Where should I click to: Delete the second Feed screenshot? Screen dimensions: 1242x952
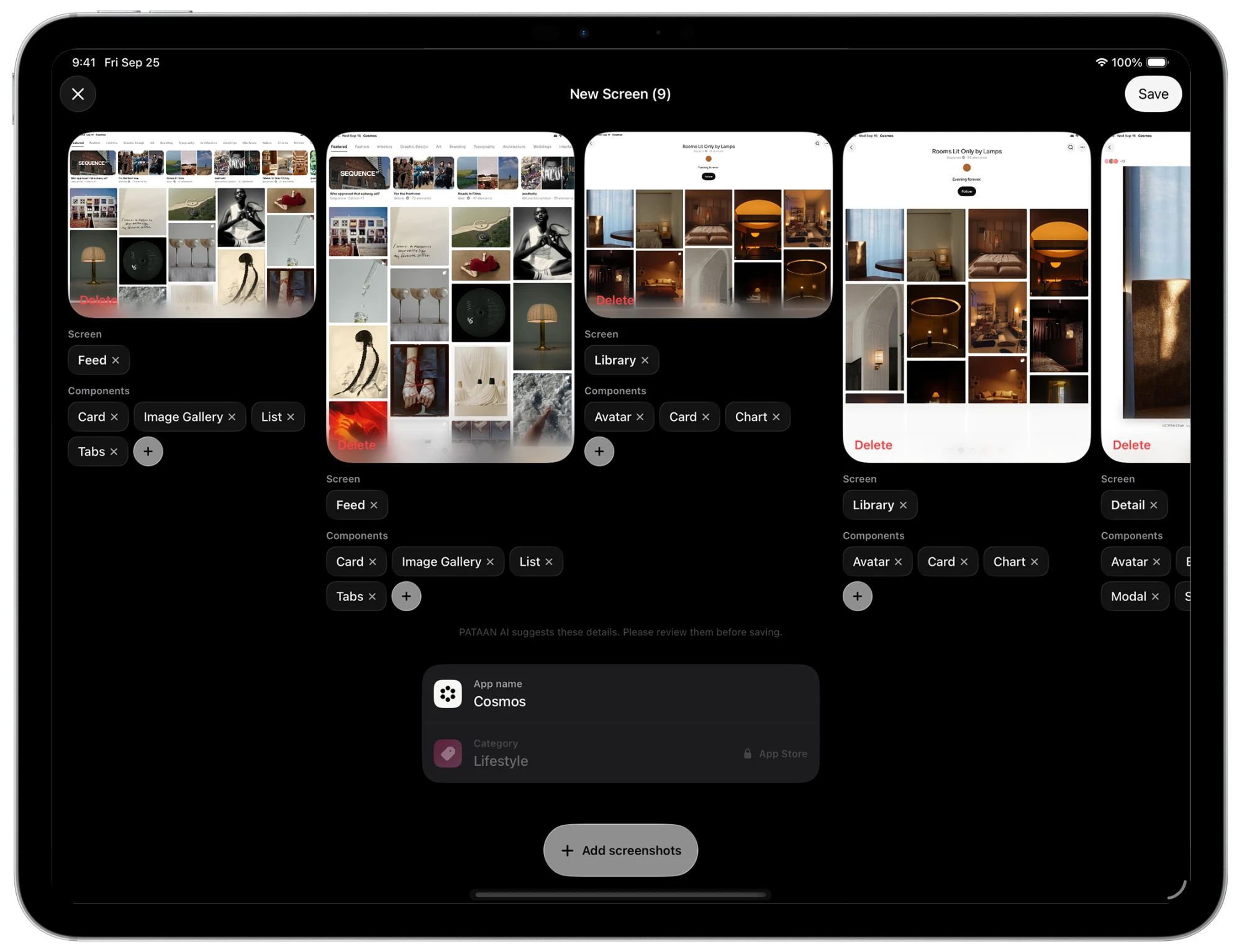click(357, 445)
